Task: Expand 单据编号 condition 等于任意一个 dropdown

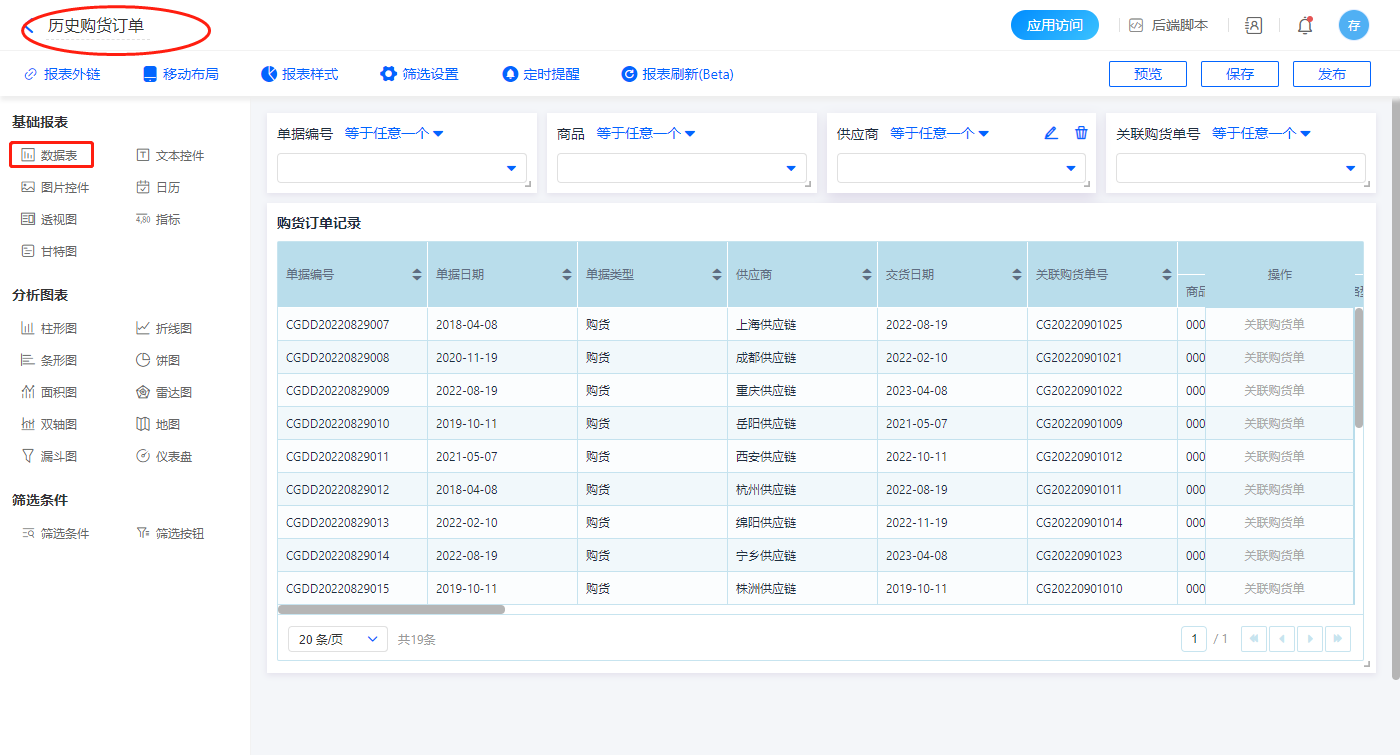Action: point(394,133)
